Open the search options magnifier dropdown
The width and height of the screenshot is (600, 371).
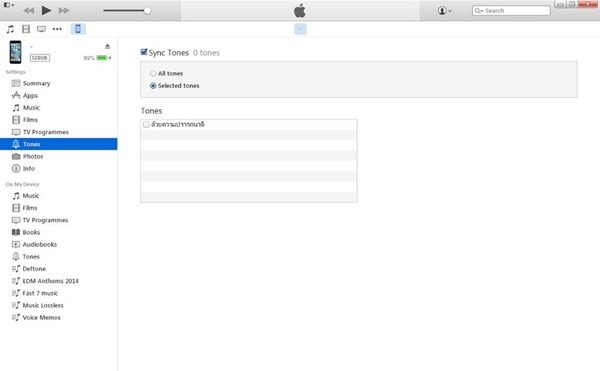479,11
